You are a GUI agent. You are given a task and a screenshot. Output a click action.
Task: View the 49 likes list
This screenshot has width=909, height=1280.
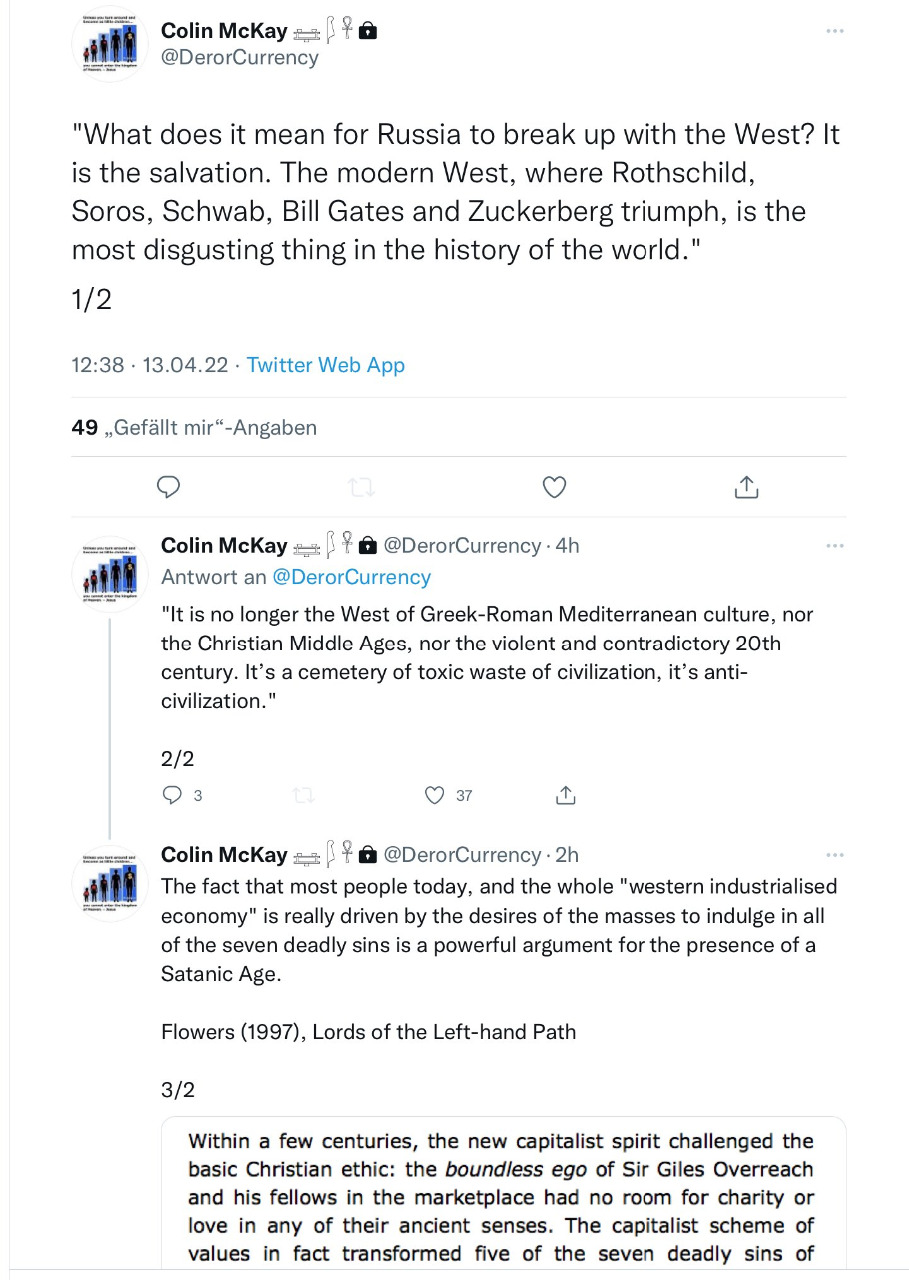pyautogui.click(x=194, y=428)
